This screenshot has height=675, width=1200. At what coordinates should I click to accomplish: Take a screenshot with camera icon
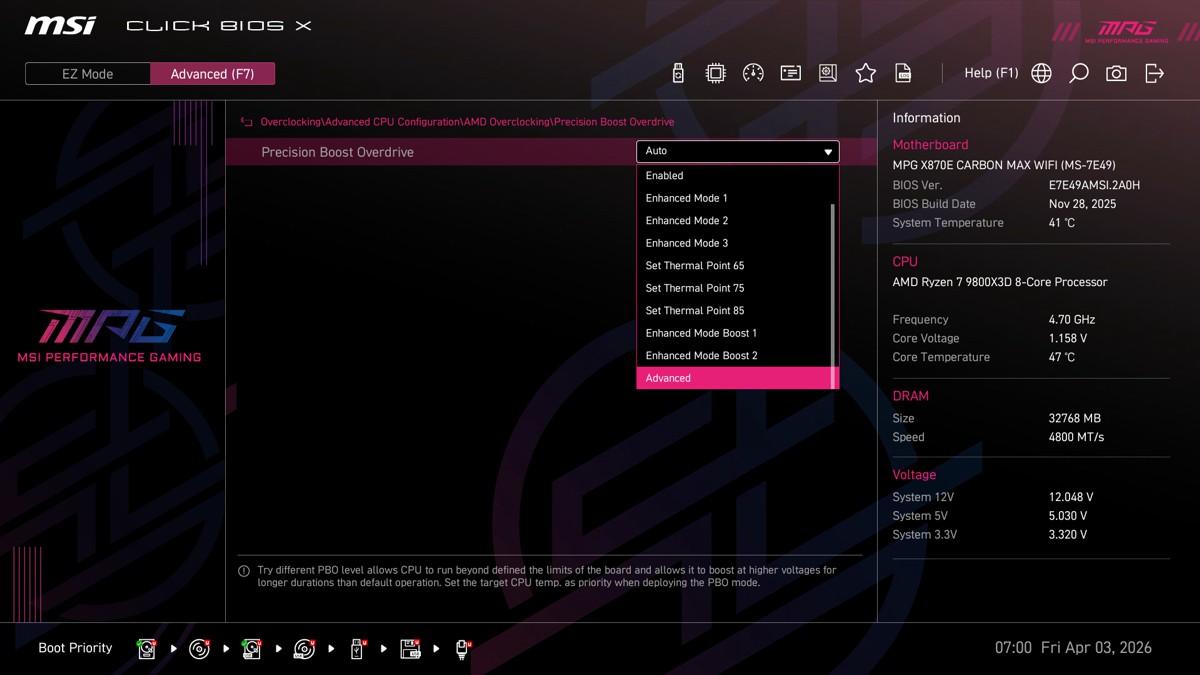pyautogui.click(x=1116, y=73)
